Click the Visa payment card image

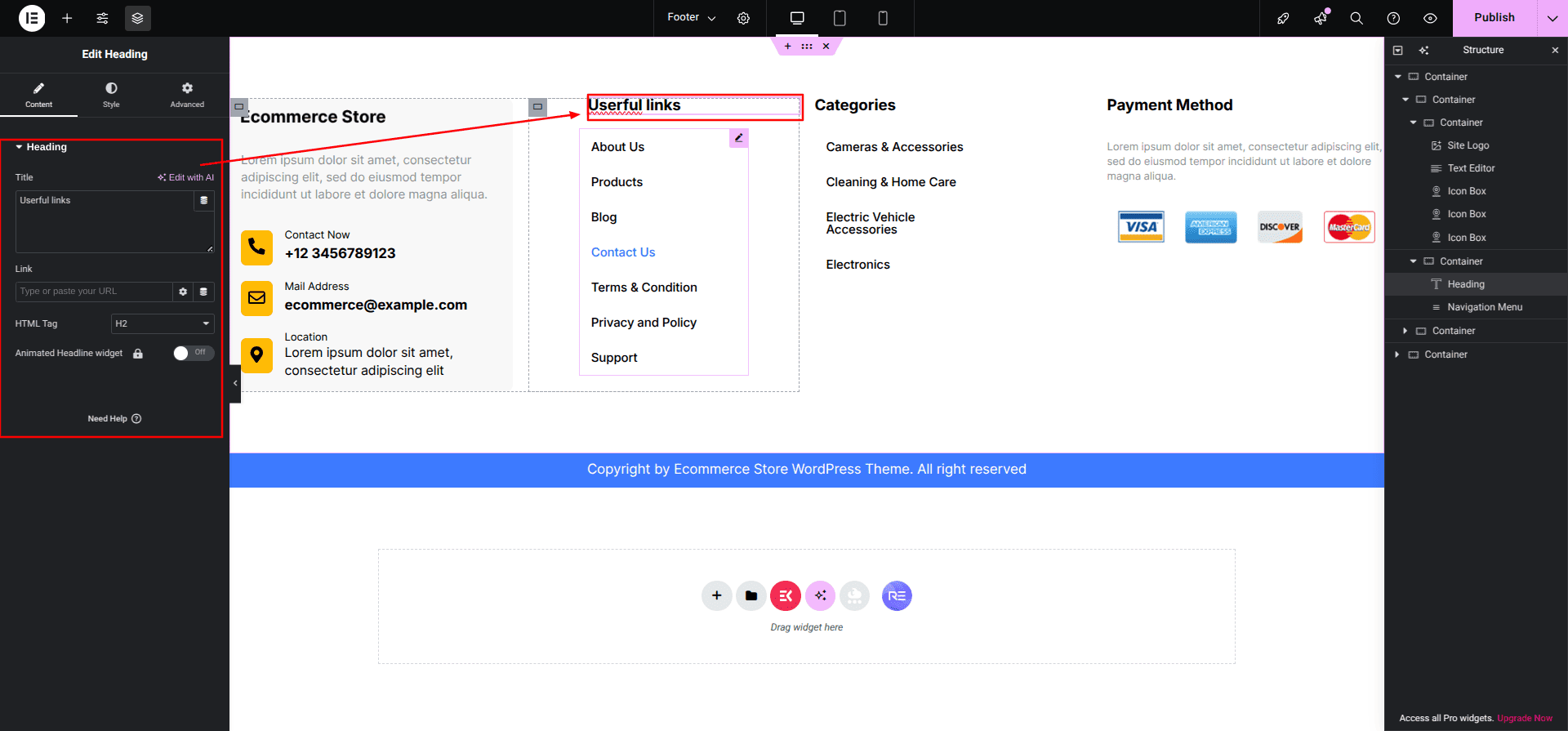[1141, 227]
